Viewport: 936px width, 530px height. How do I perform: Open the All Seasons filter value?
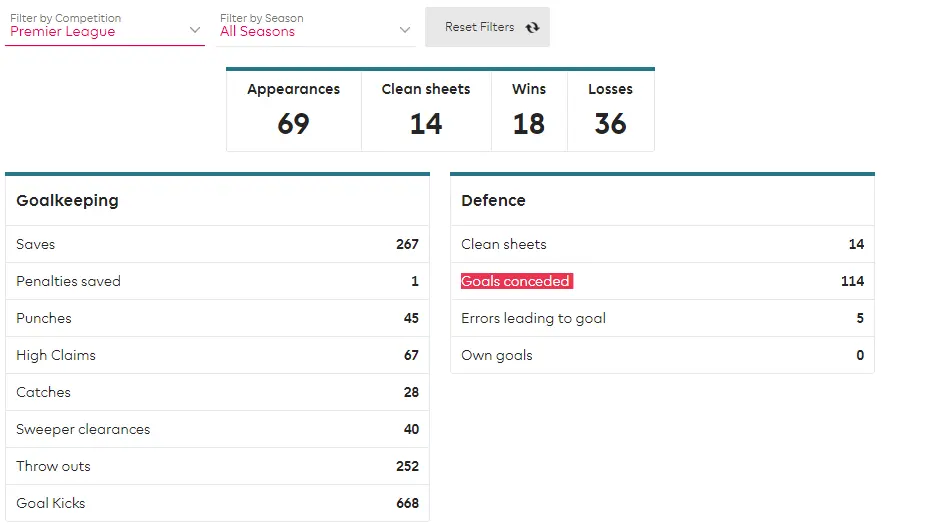point(258,32)
